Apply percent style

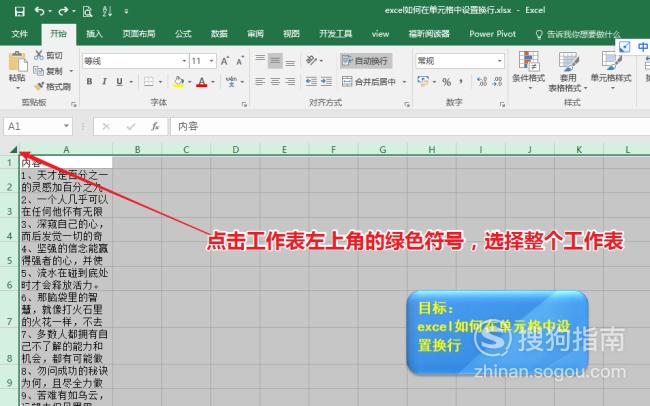tap(446, 82)
